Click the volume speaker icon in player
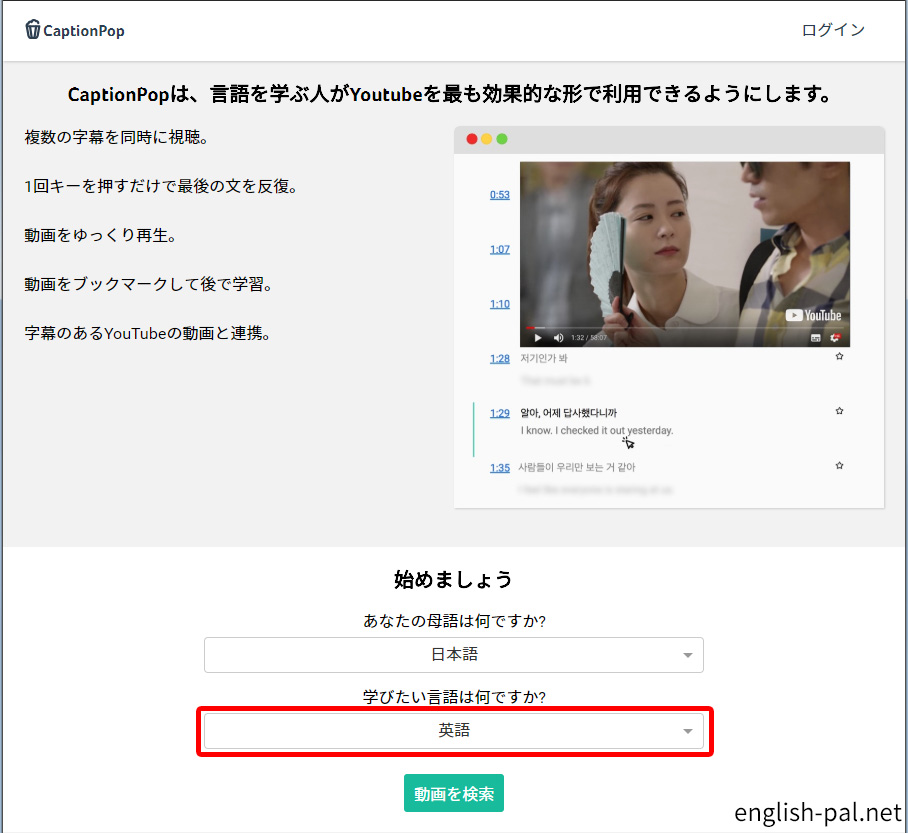 [558, 338]
